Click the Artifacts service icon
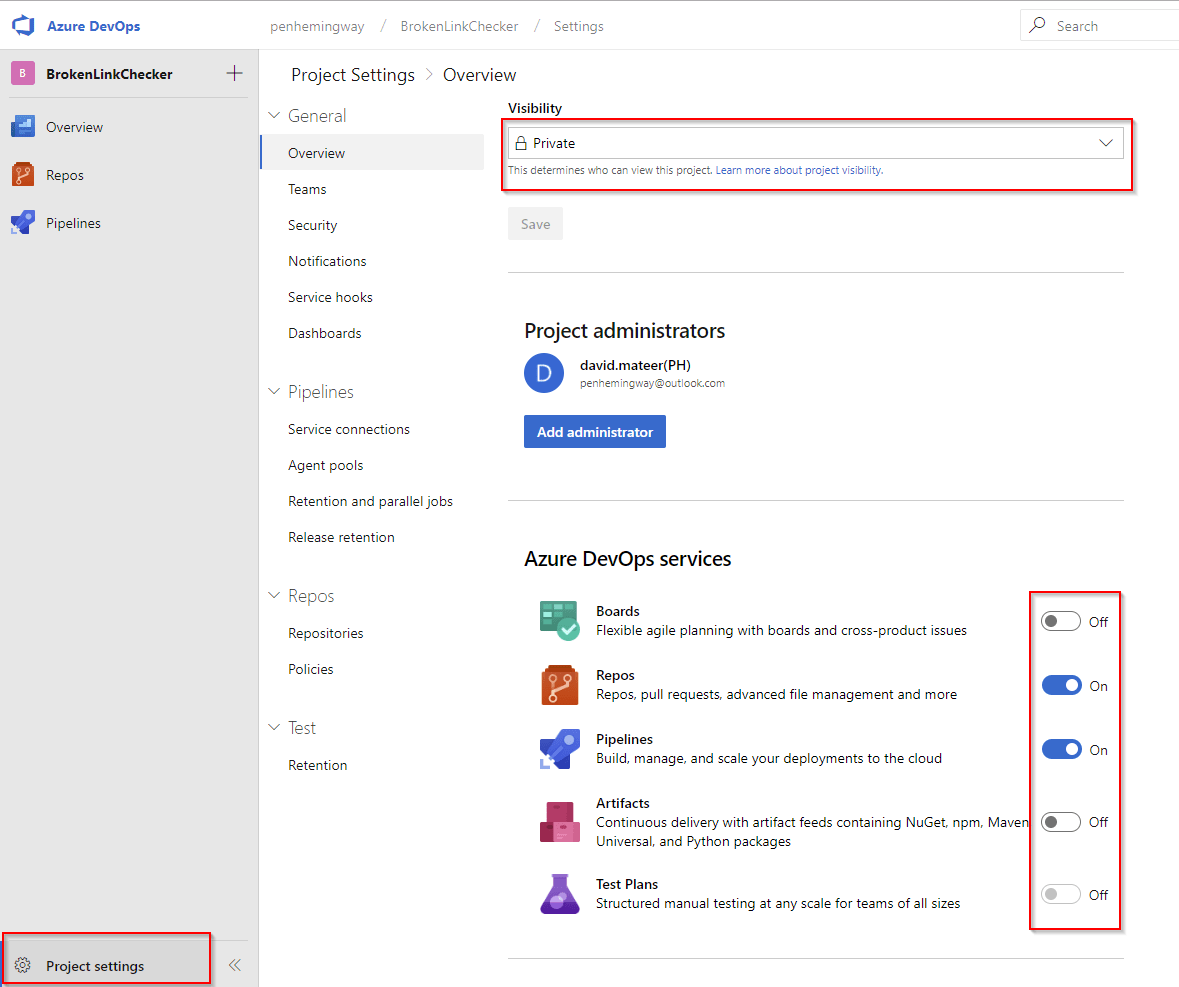The image size is (1179, 987). pos(559,822)
